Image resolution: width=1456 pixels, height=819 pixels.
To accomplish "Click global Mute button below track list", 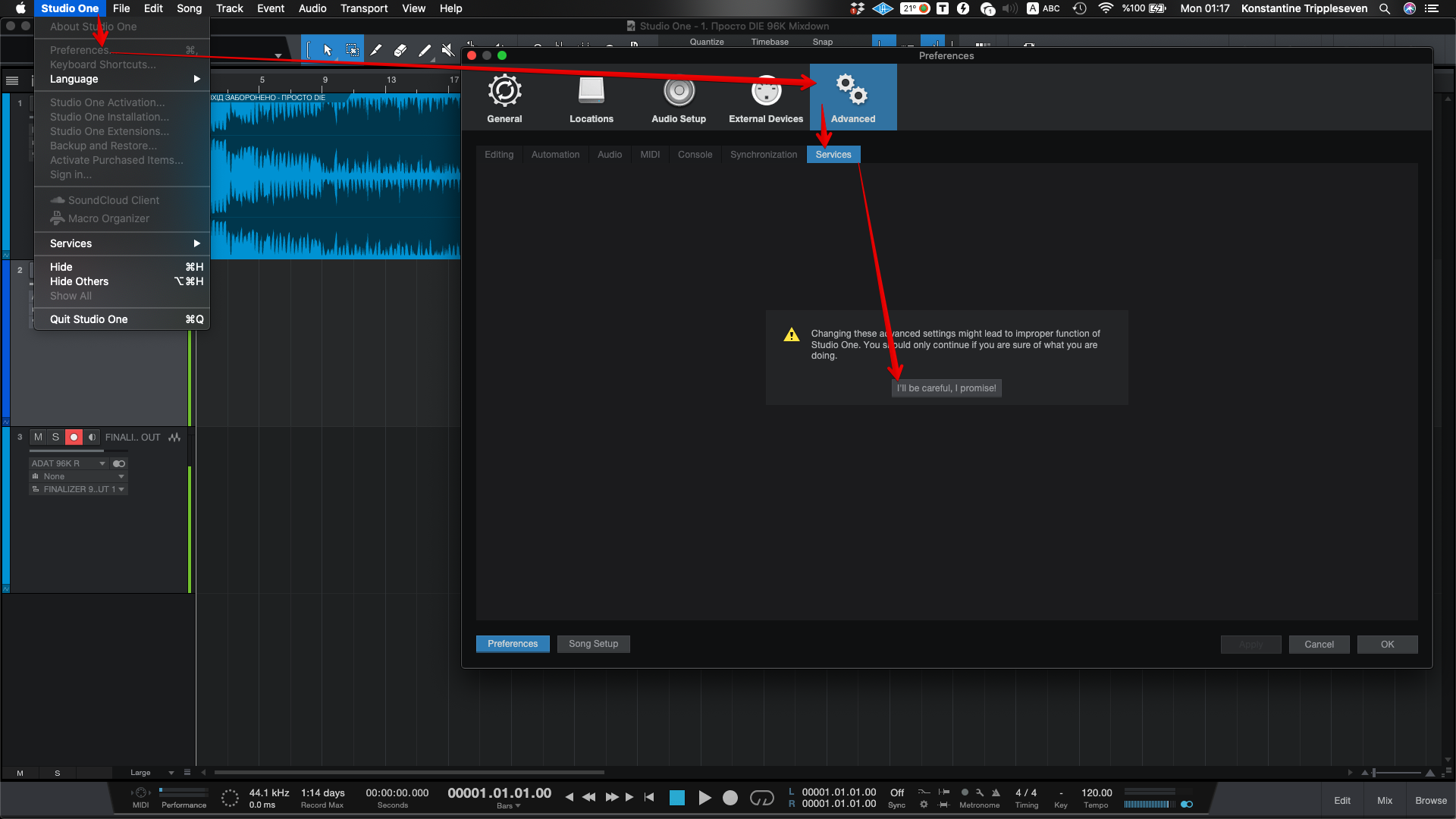I will [20, 773].
